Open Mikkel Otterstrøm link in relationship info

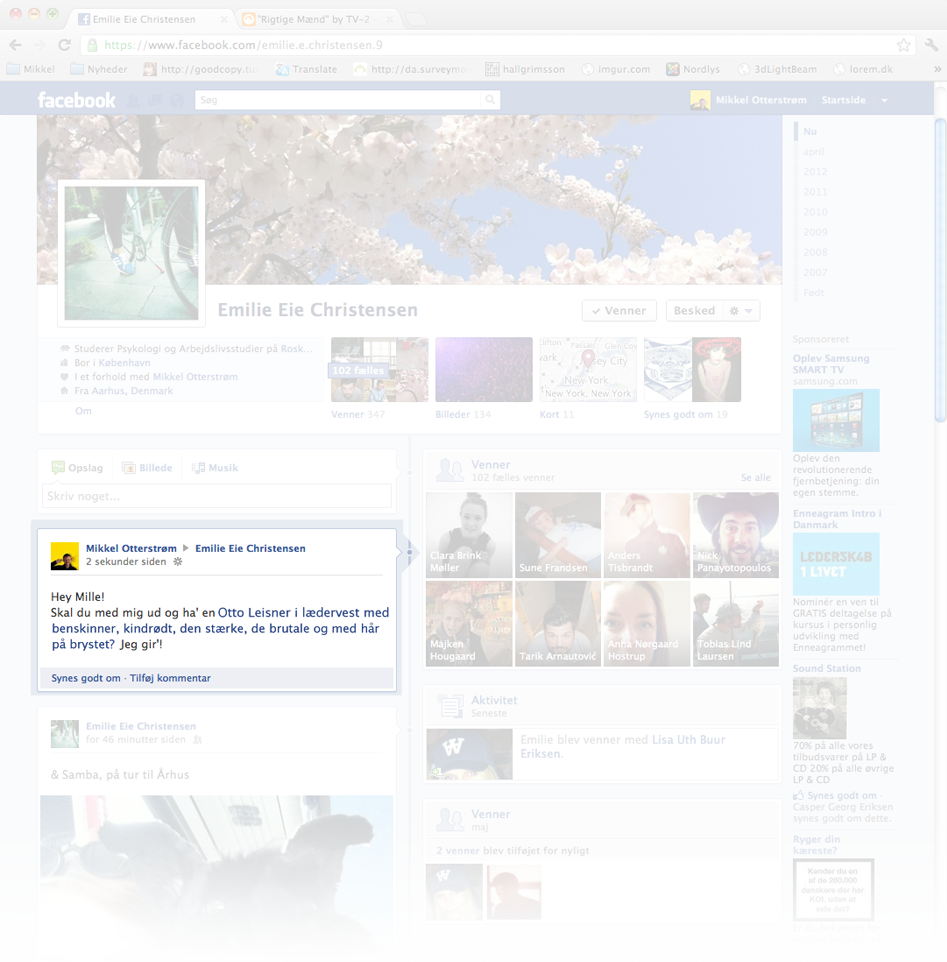click(x=195, y=377)
